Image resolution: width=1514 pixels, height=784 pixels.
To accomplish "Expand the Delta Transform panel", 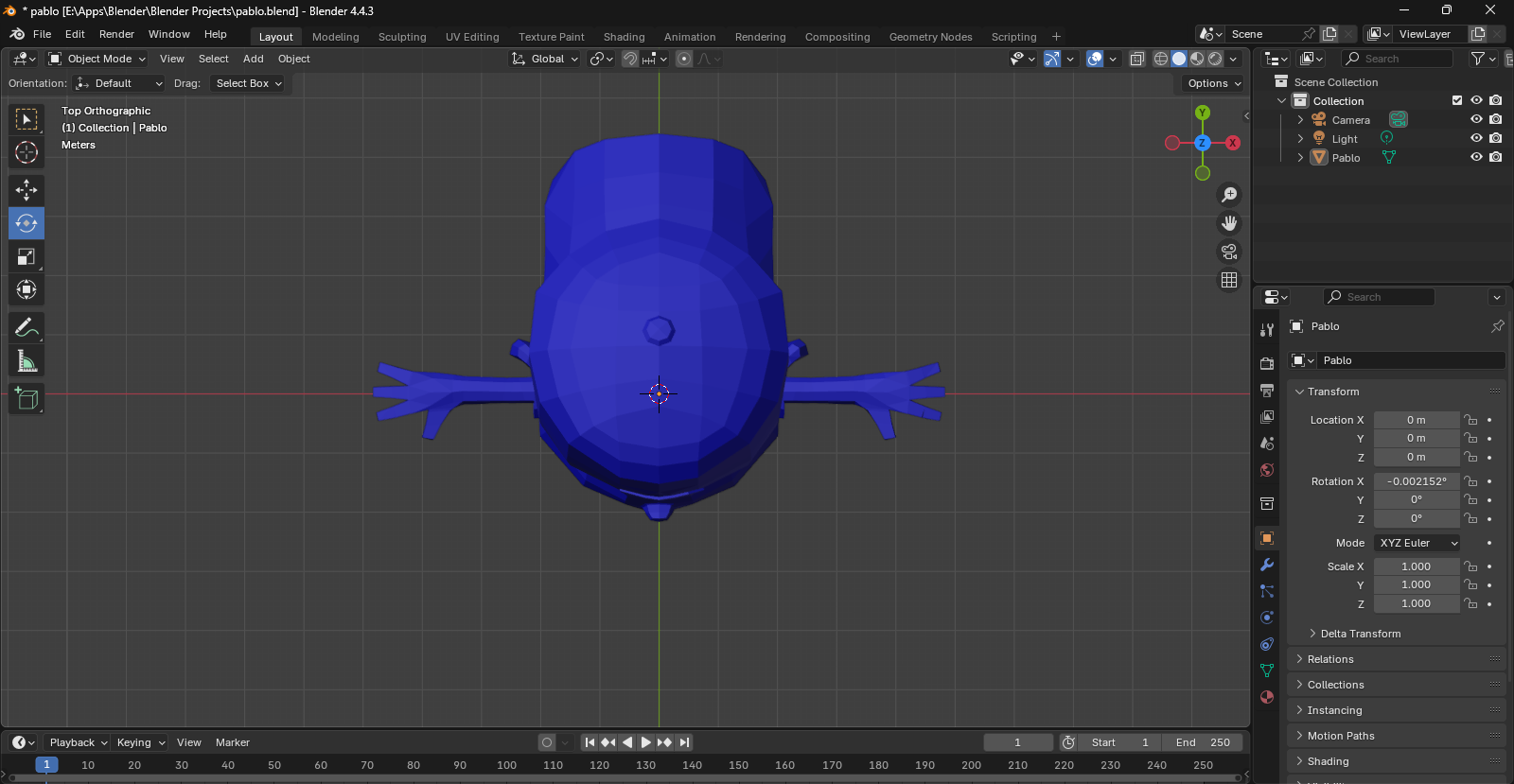I will tap(1361, 634).
